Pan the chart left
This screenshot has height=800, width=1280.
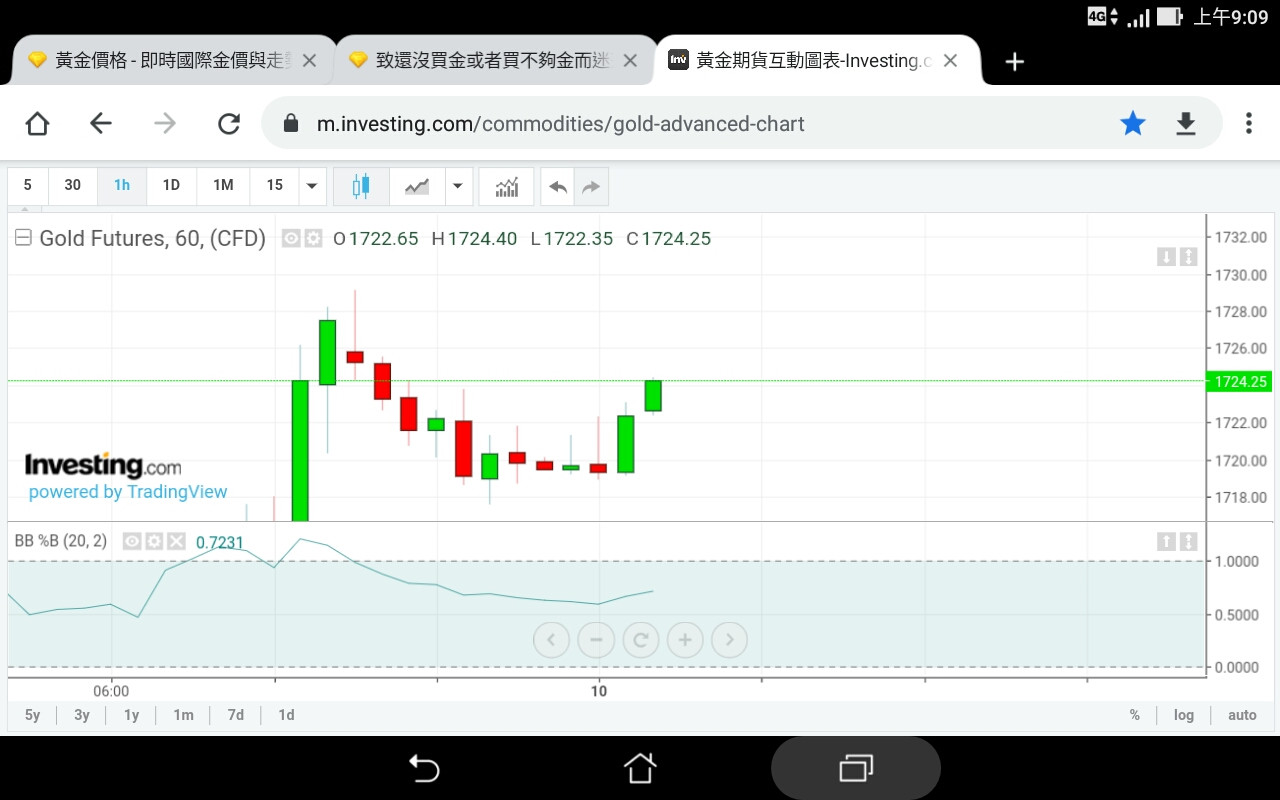[x=551, y=640]
